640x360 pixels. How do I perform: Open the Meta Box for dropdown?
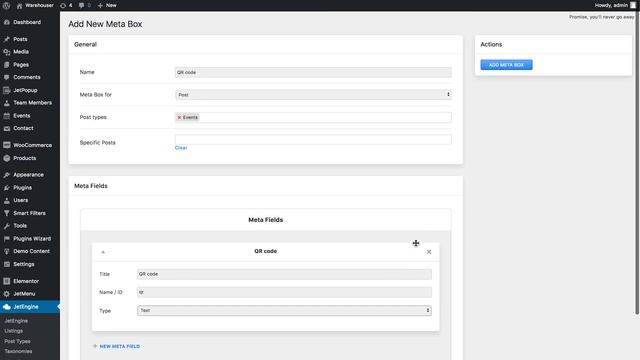click(313, 95)
